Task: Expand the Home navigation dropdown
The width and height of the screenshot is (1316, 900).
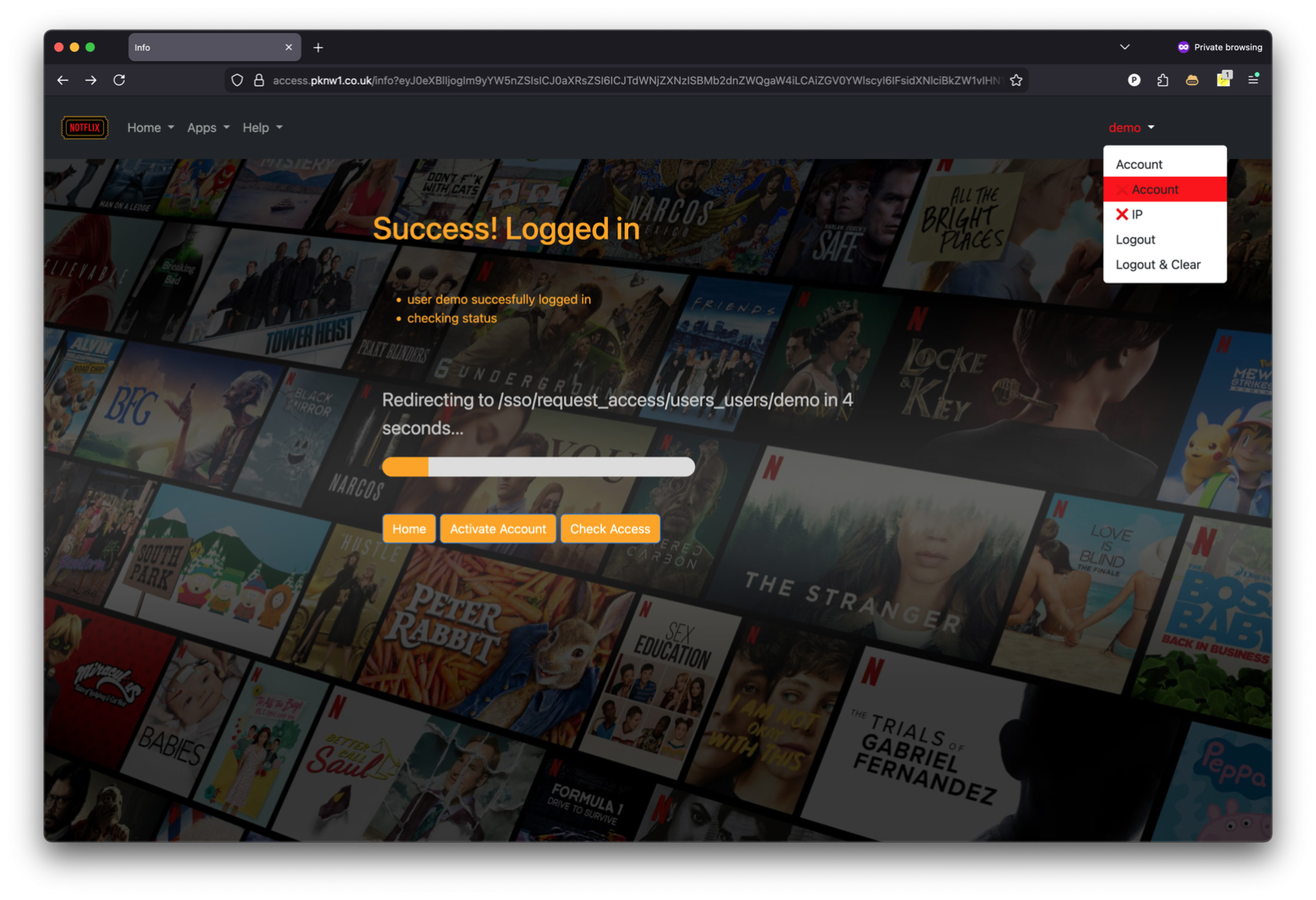Action: pos(150,128)
